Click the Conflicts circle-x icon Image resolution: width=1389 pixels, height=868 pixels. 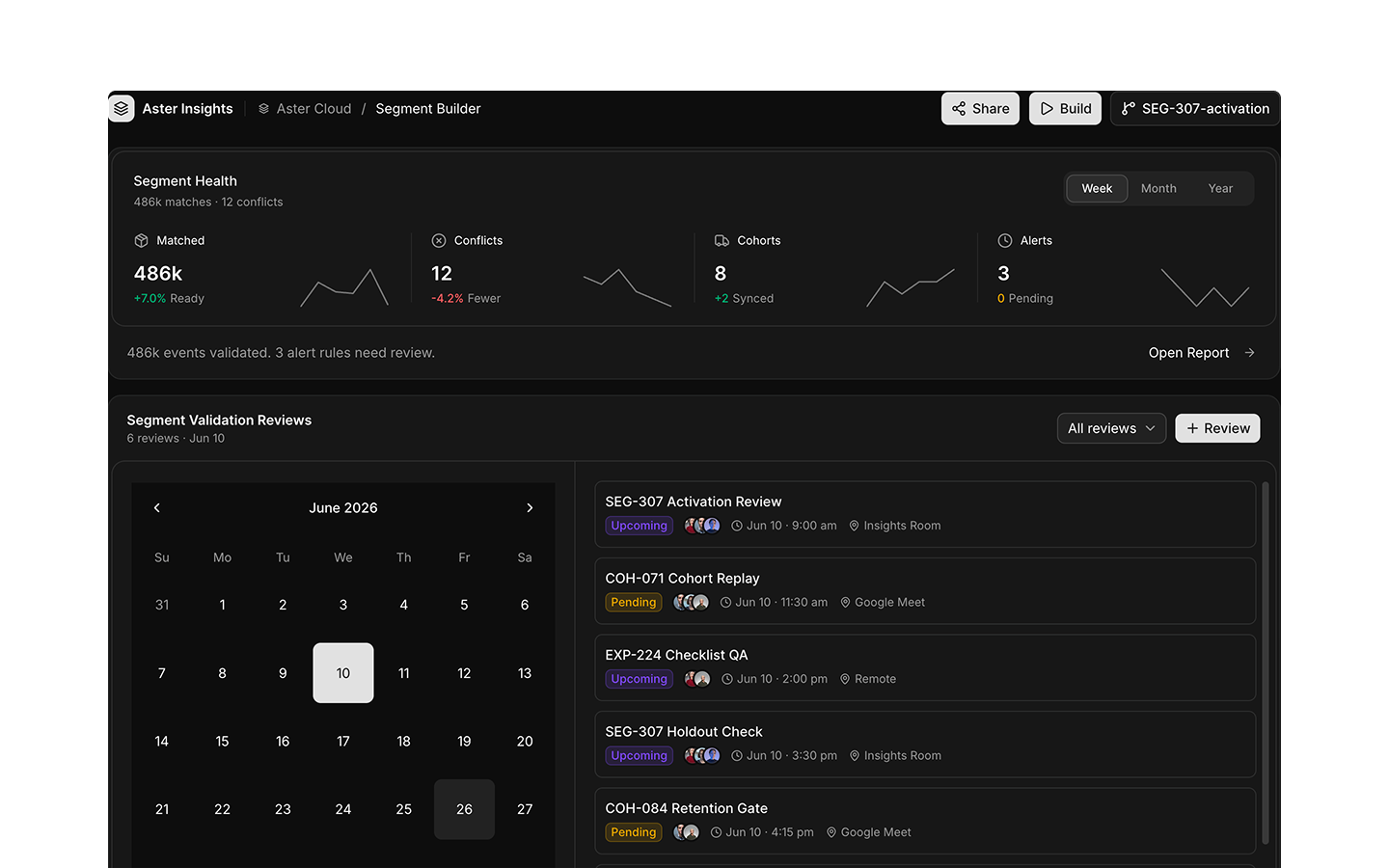(439, 240)
